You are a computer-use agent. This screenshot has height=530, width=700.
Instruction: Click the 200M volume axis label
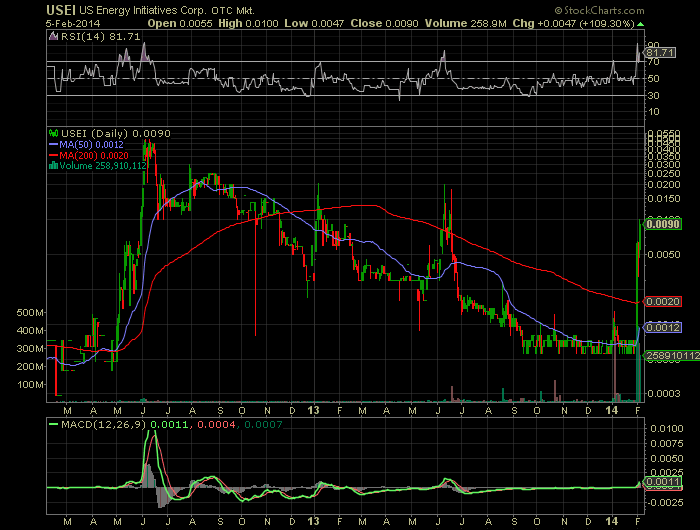[30, 367]
